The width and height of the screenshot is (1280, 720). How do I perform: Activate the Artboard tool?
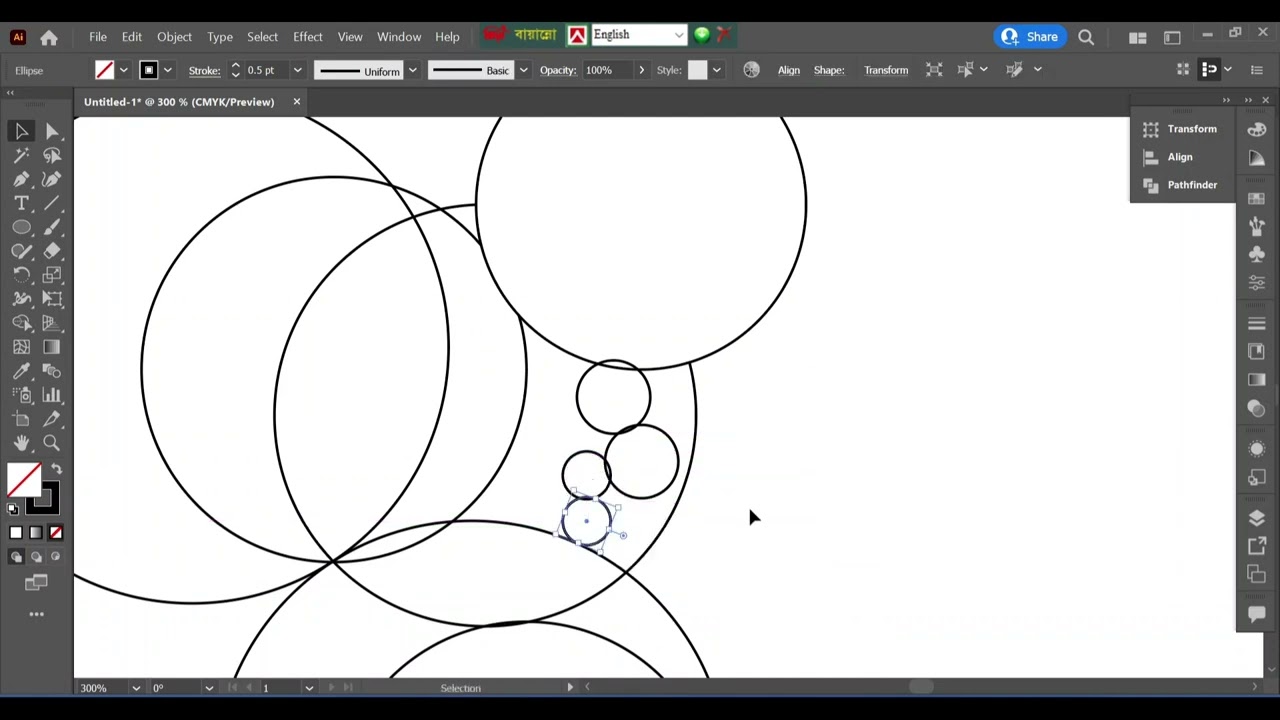click(x=21, y=419)
